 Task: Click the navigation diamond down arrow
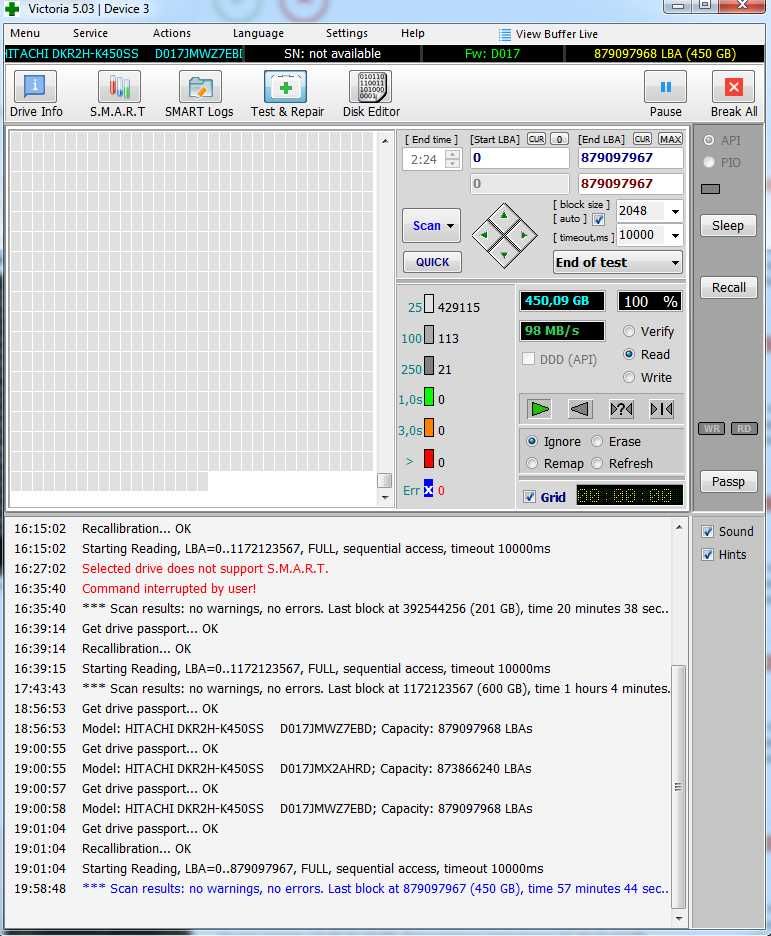pos(504,255)
